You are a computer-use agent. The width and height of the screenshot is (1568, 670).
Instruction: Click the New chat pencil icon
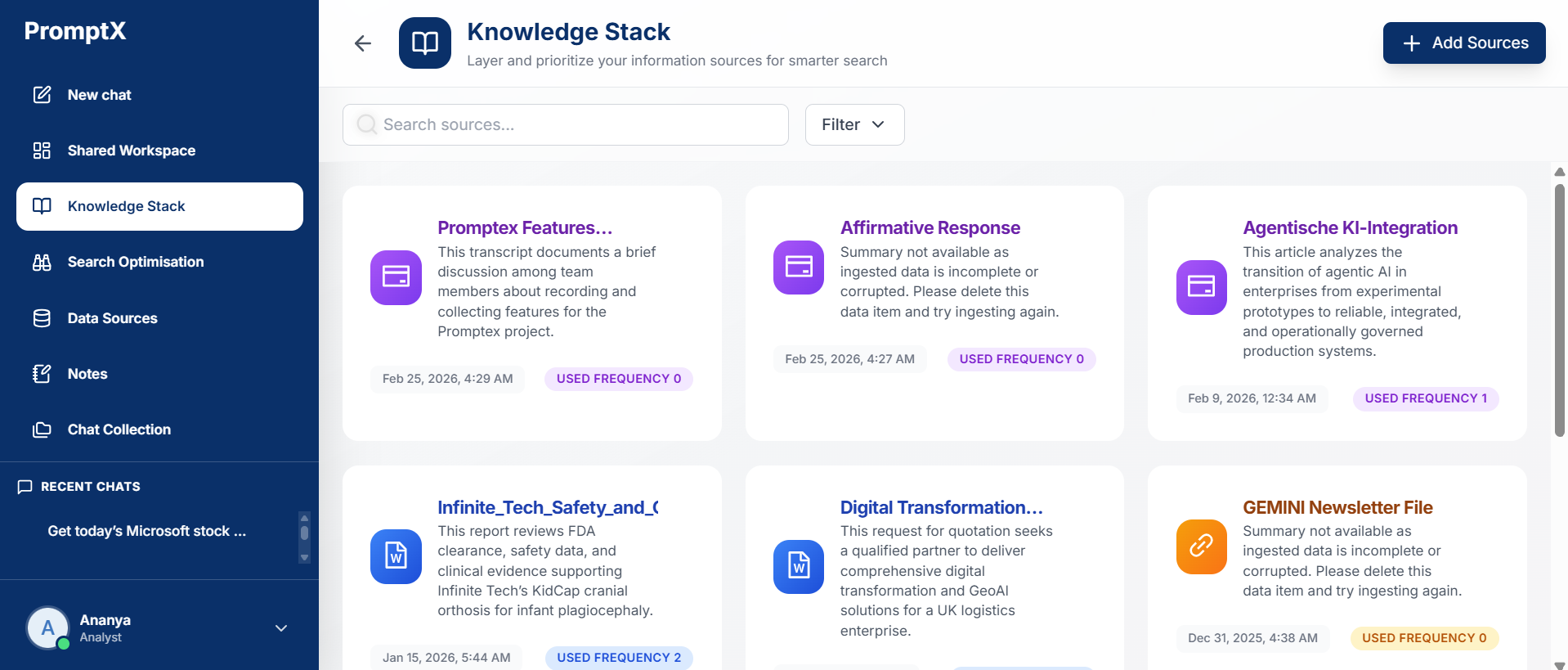click(x=42, y=95)
